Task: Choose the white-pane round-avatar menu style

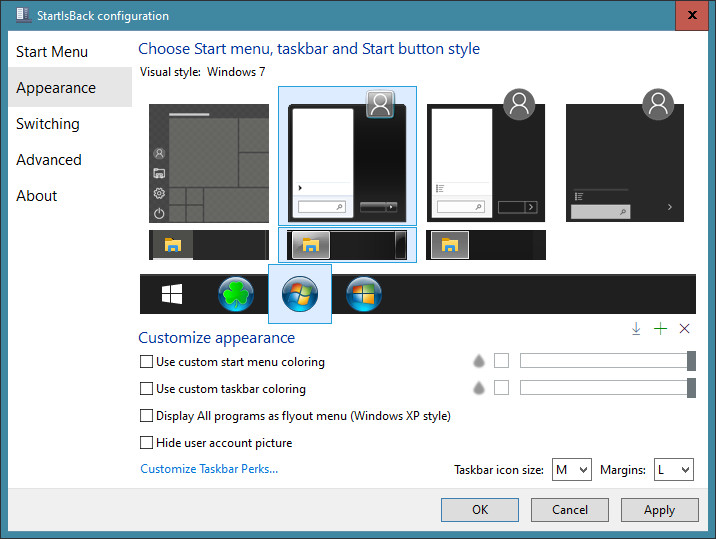Action: point(486,155)
